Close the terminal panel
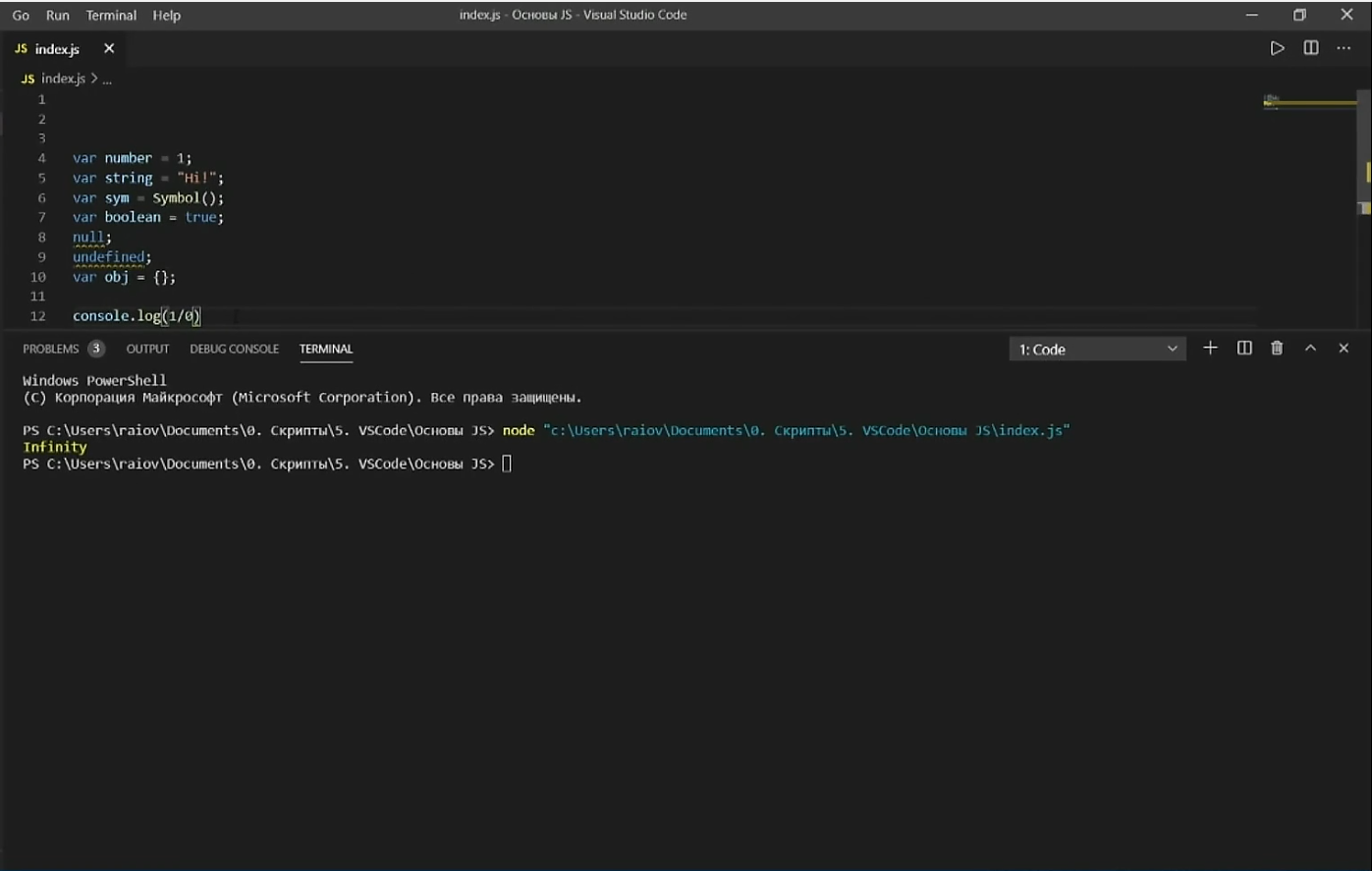 pyautogui.click(x=1344, y=349)
